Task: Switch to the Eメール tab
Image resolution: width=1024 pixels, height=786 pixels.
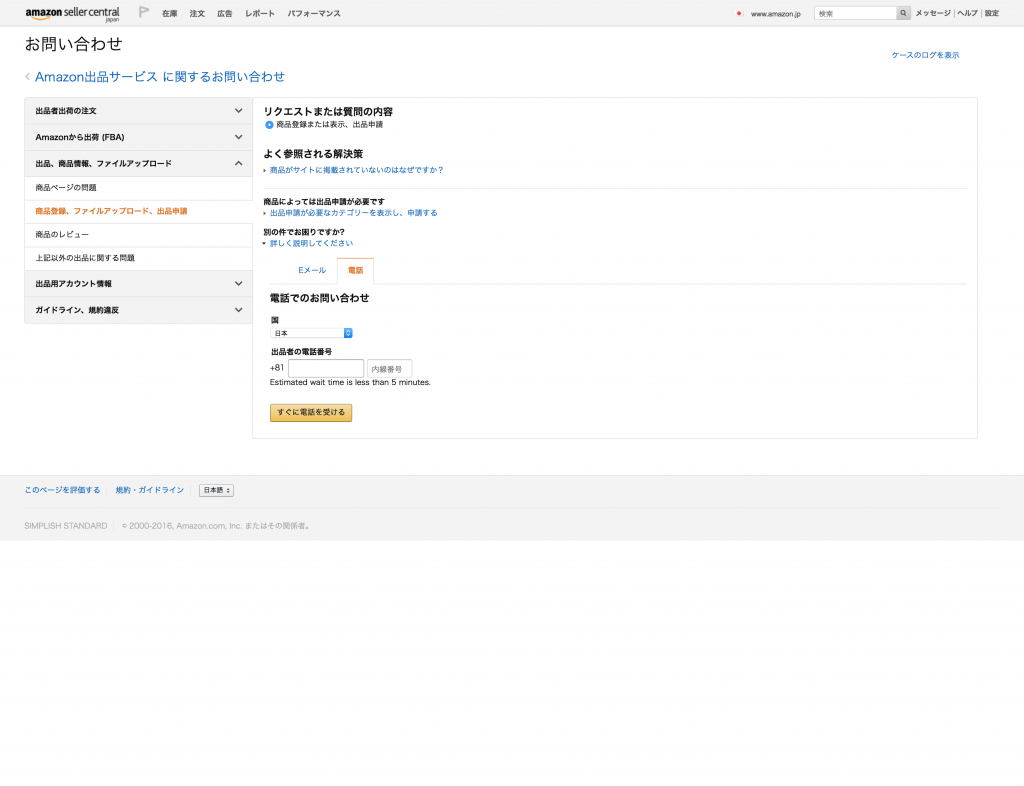Action: [312, 270]
